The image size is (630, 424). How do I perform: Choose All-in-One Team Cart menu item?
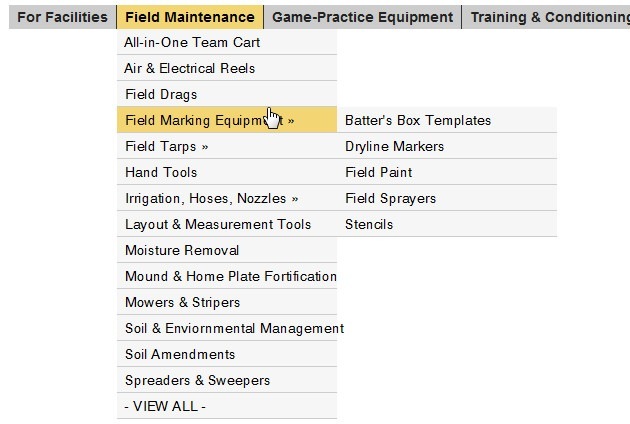point(192,43)
